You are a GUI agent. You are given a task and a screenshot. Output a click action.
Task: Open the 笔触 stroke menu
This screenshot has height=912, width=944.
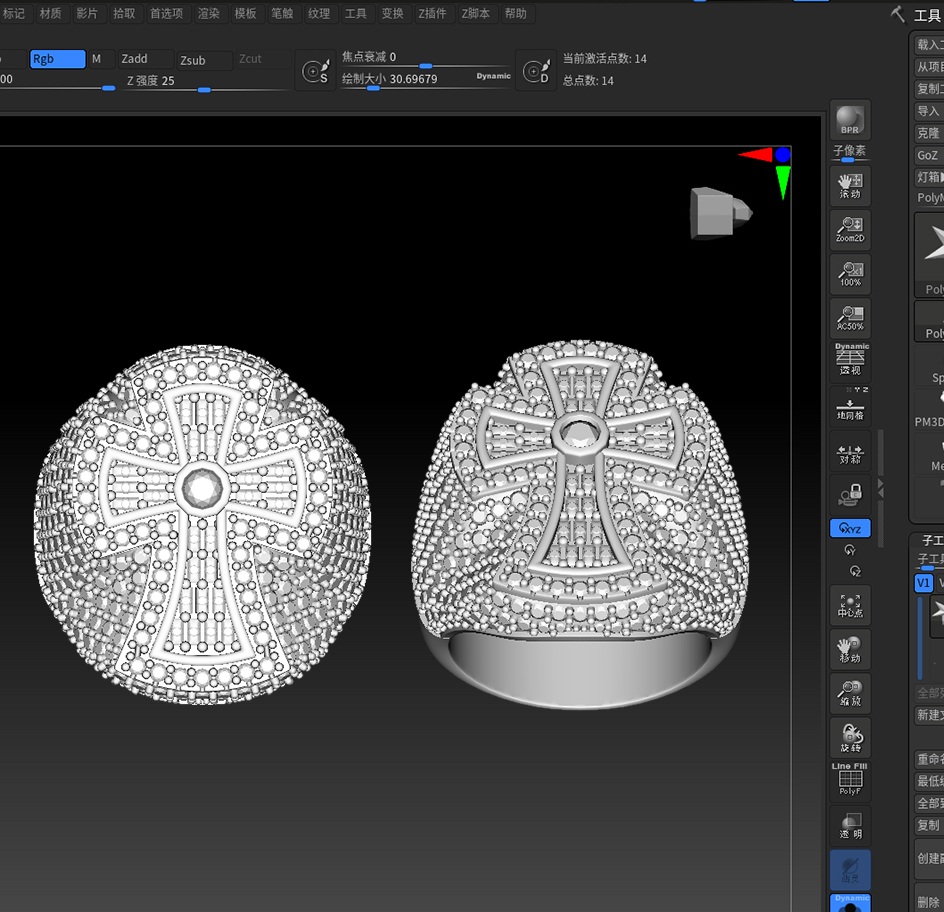pos(282,14)
